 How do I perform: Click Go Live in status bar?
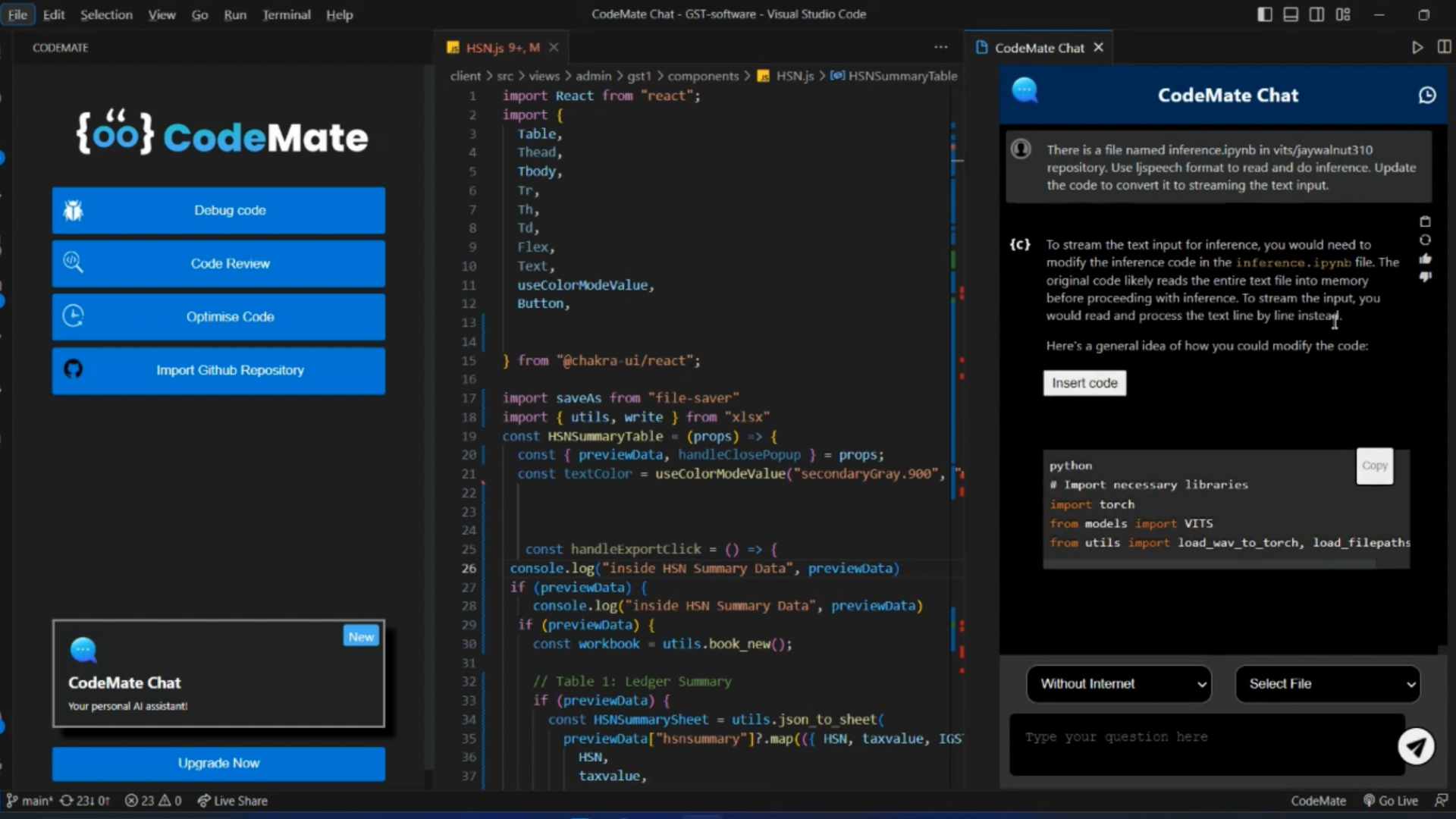pyautogui.click(x=1391, y=801)
